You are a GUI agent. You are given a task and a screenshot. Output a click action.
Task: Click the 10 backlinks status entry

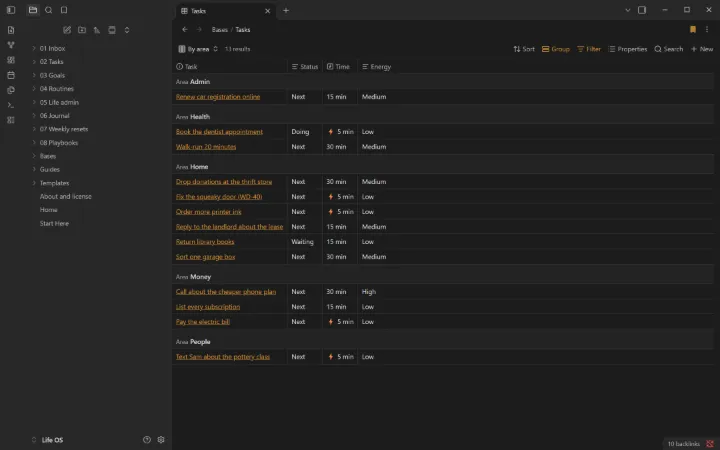[683, 444]
